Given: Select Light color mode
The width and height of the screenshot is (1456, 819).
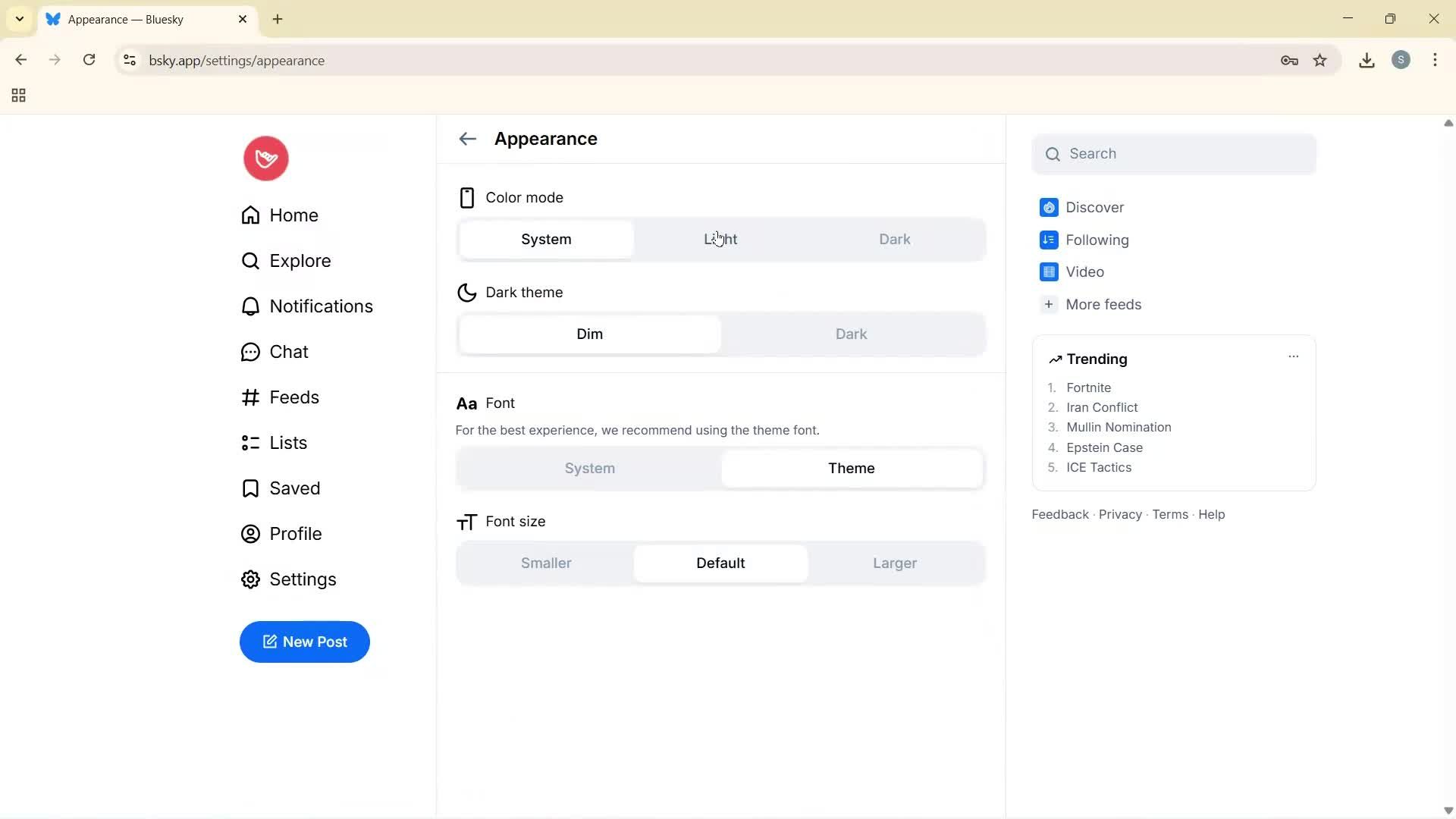Looking at the screenshot, I should (720, 239).
